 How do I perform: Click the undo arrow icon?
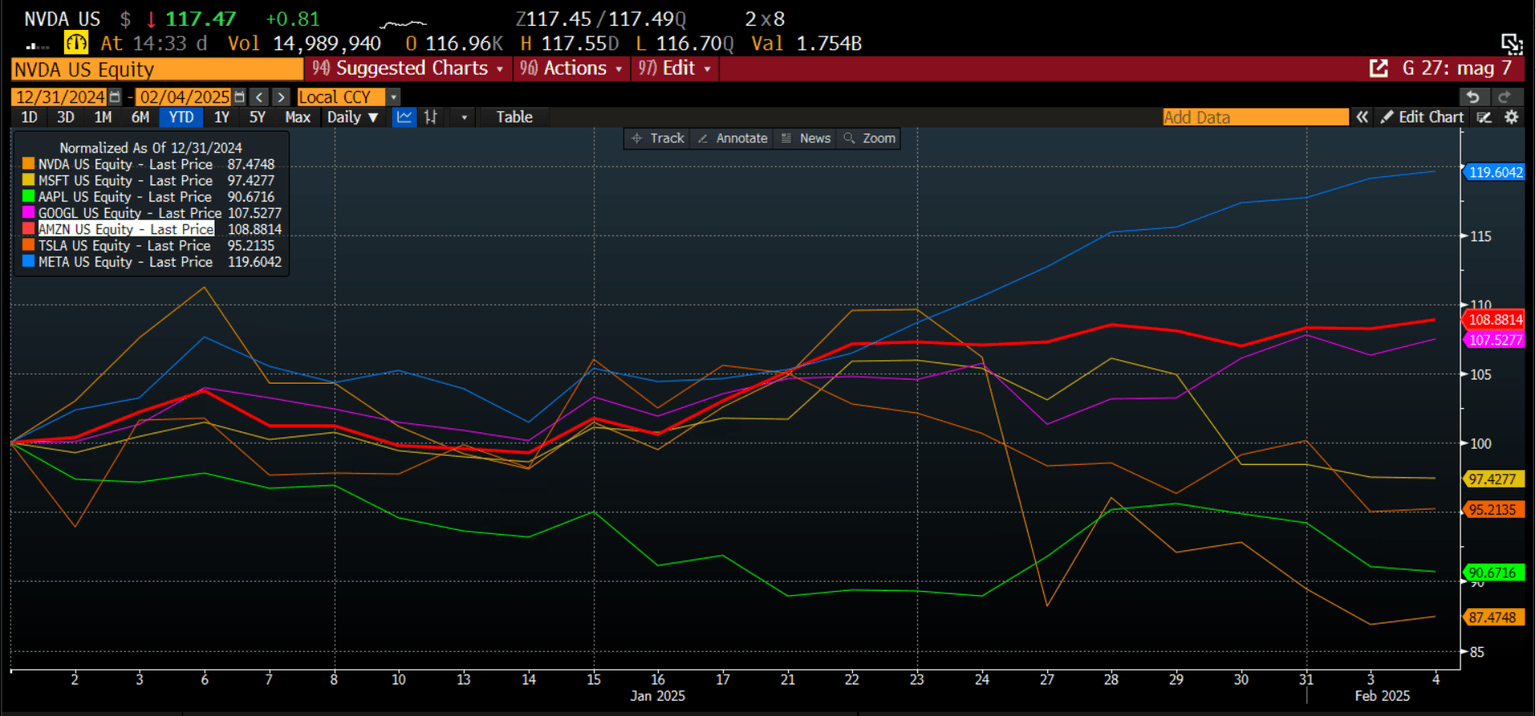pyautogui.click(x=1472, y=97)
